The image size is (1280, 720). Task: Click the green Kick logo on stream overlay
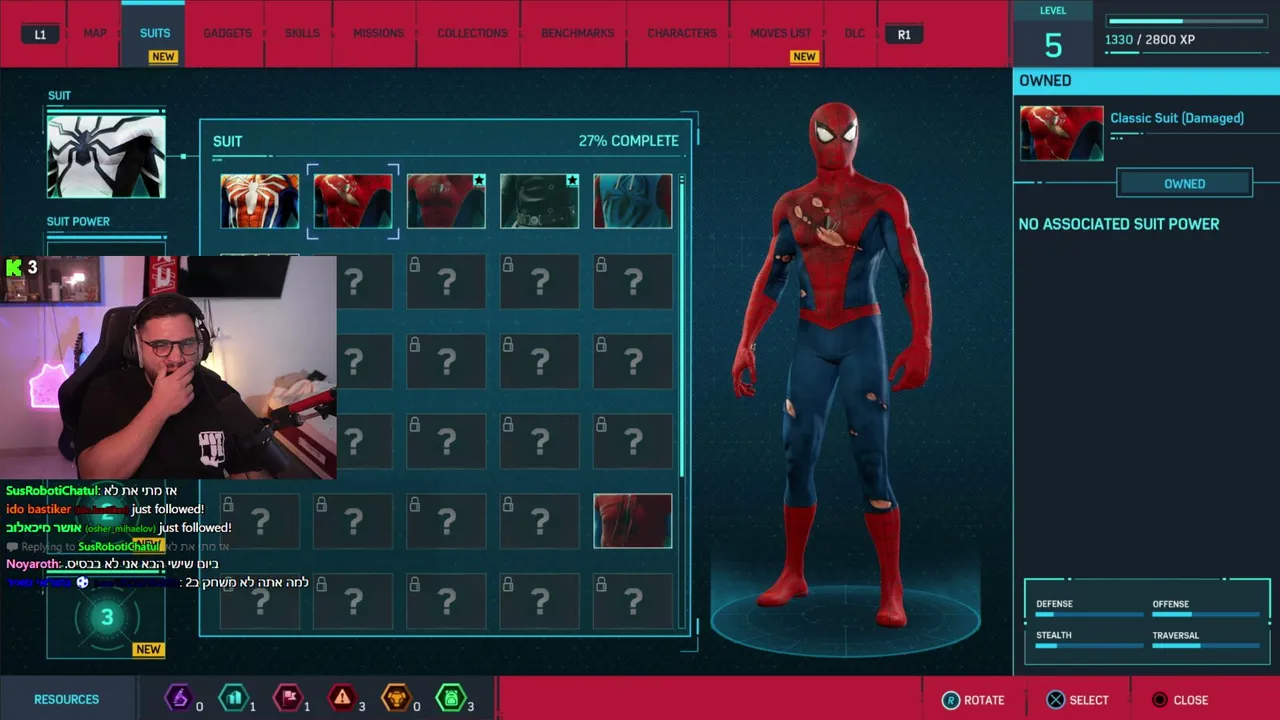(x=14, y=267)
